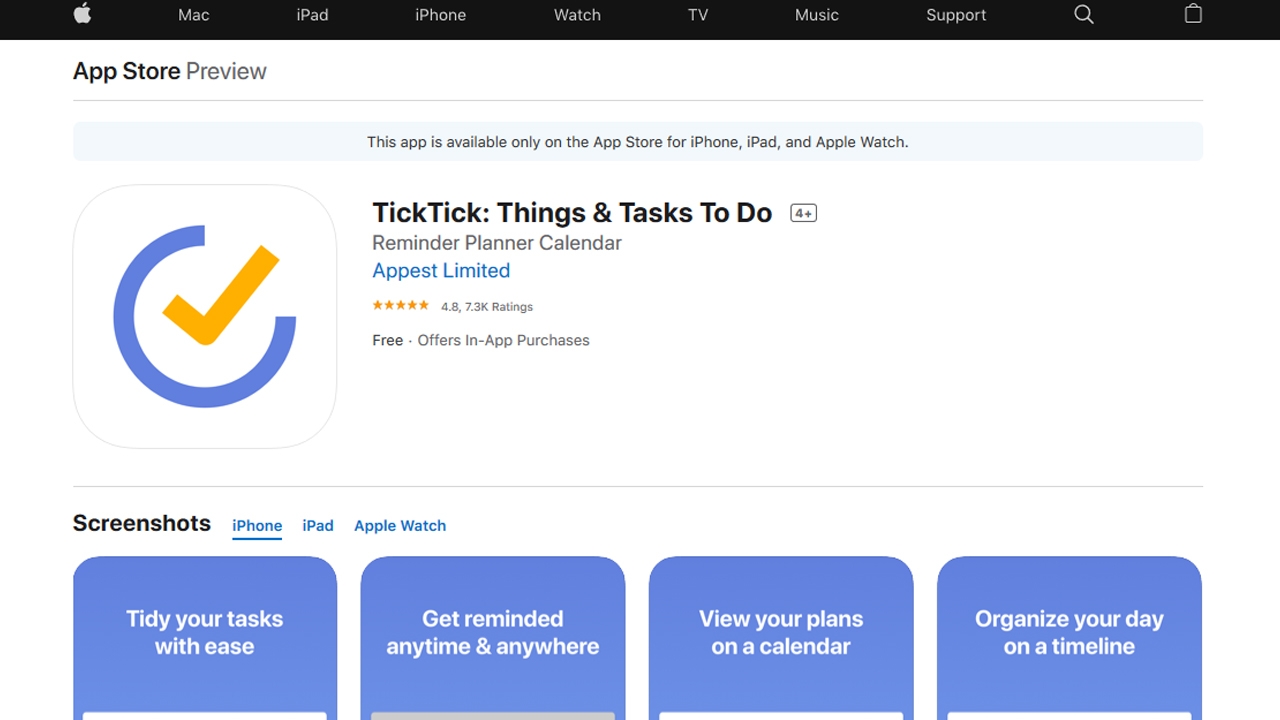
Task: Click the 4.8, 7.3K Ratings text
Action: (x=487, y=307)
